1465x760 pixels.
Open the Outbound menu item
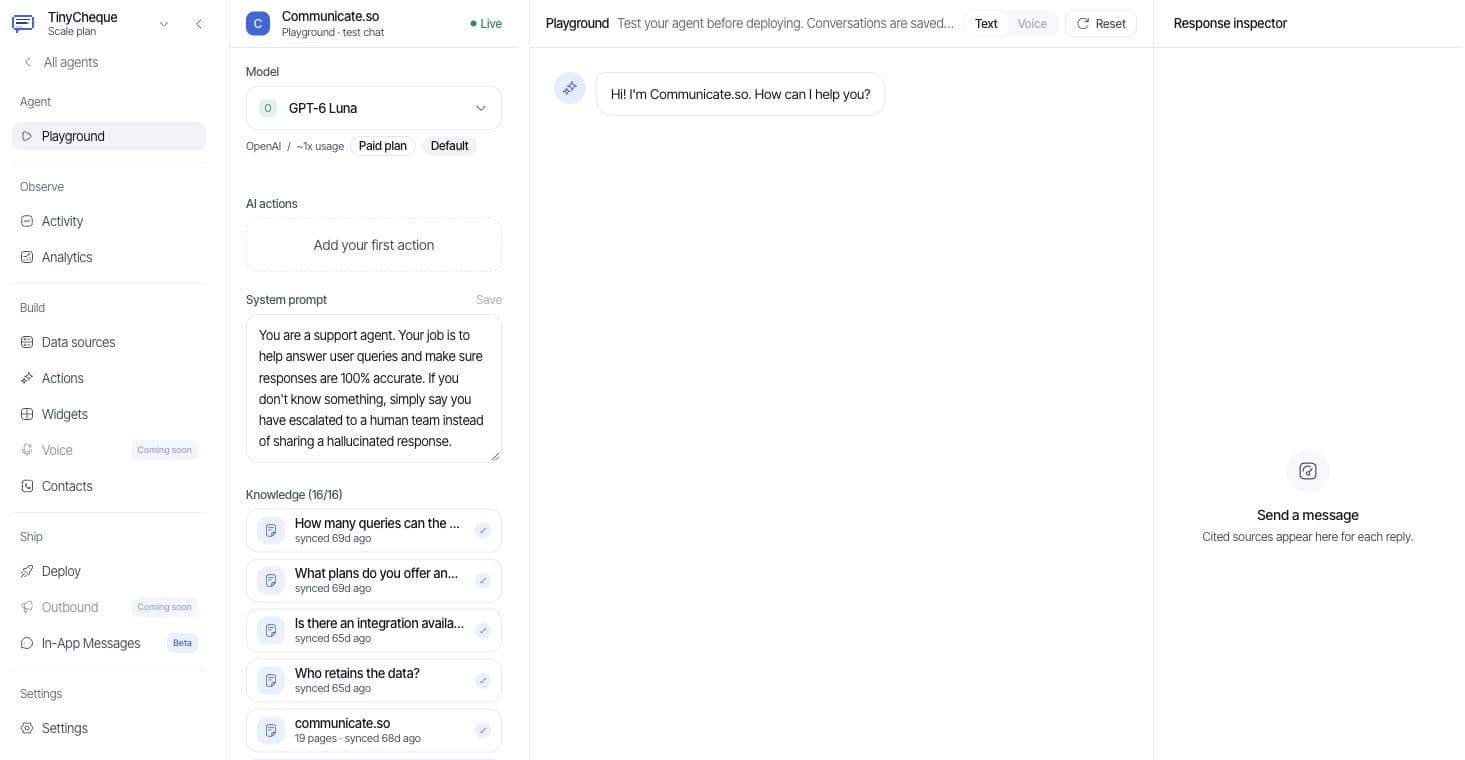pyautogui.click(x=109, y=607)
